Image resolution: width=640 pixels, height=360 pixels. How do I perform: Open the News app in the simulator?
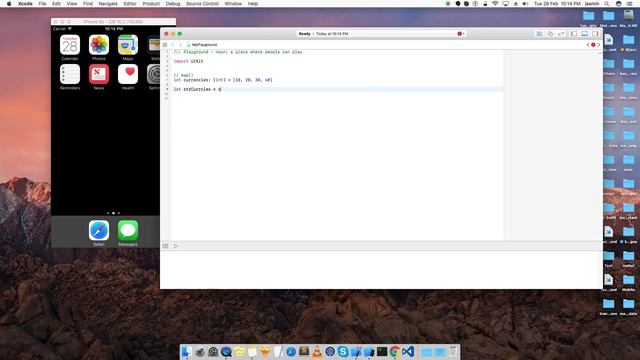(99, 74)
